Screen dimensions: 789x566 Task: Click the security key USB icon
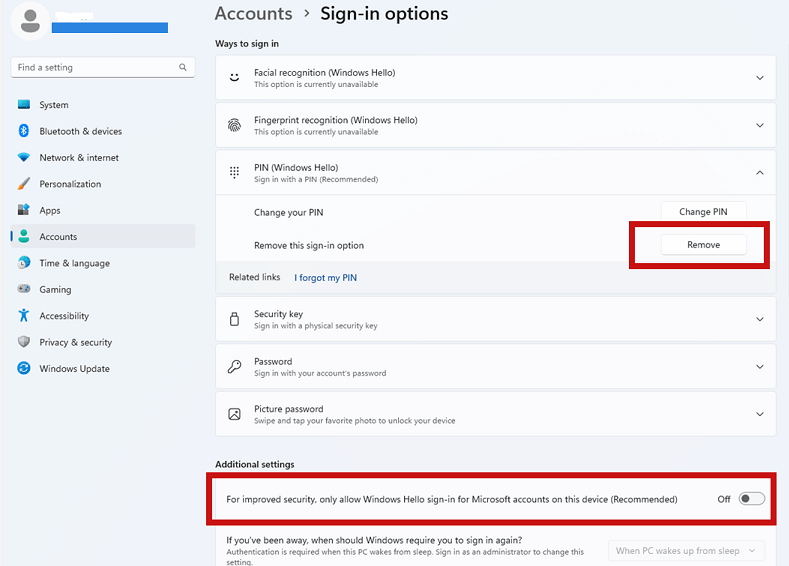click(234, 319)
